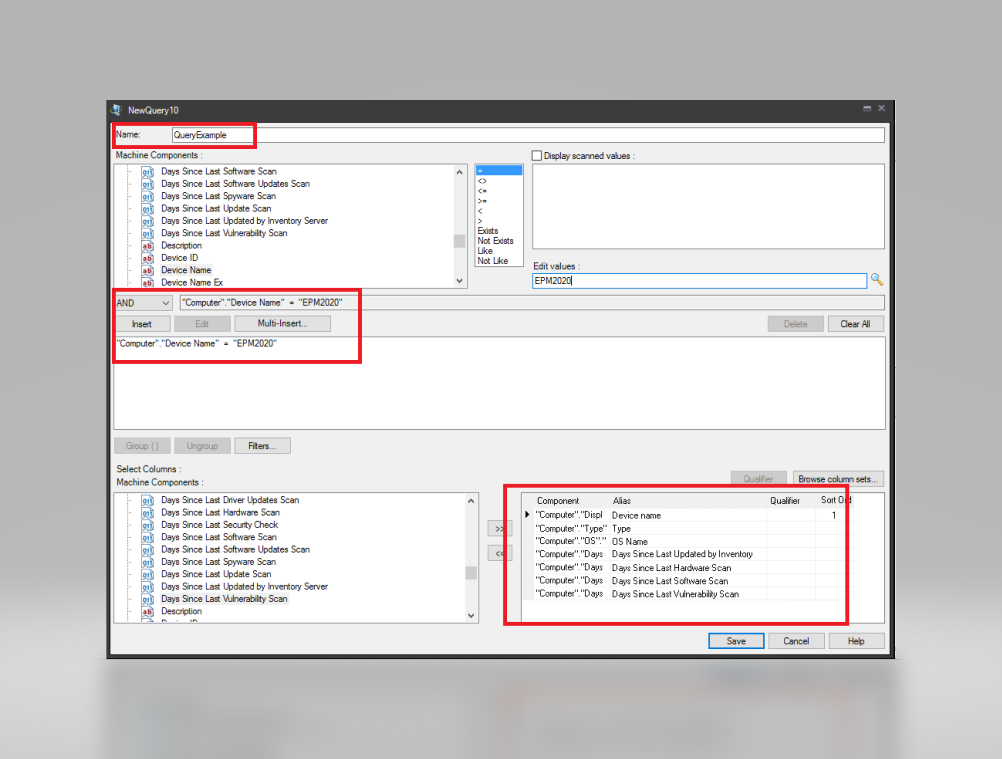Image resolution: width=1002 pixels, height=759 pixels.
Task: Open the AND logic operator dropdown
Action: tap(166, 302)
